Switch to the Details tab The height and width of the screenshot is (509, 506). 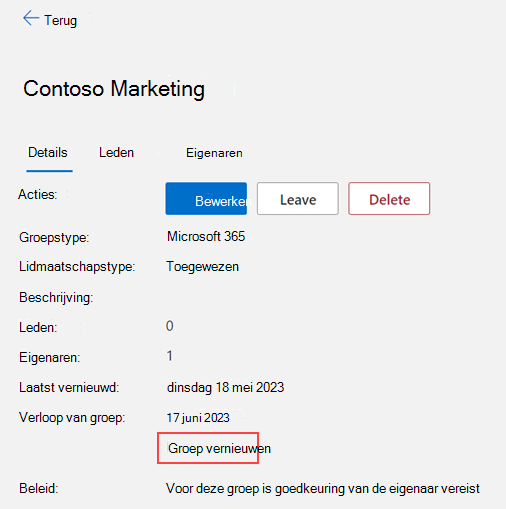coord(48,153)
